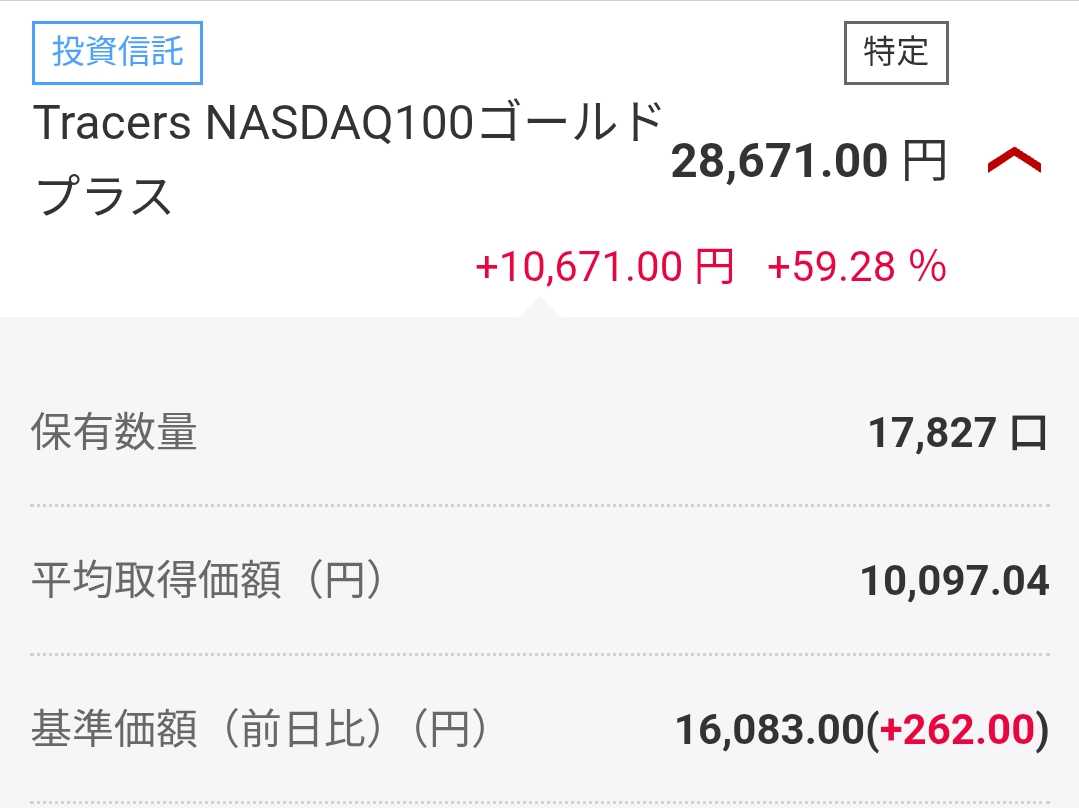Click the dotted divider below 平均取得価額 row
Screen dimensions: 1079x808
click(540, 655)
